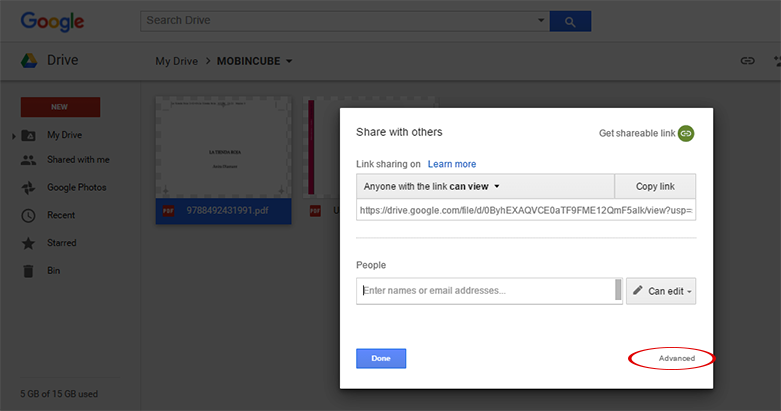This screenshot has height=411, width=781.
Task: Click the Bin trash icon
Action: coord(28,271)
